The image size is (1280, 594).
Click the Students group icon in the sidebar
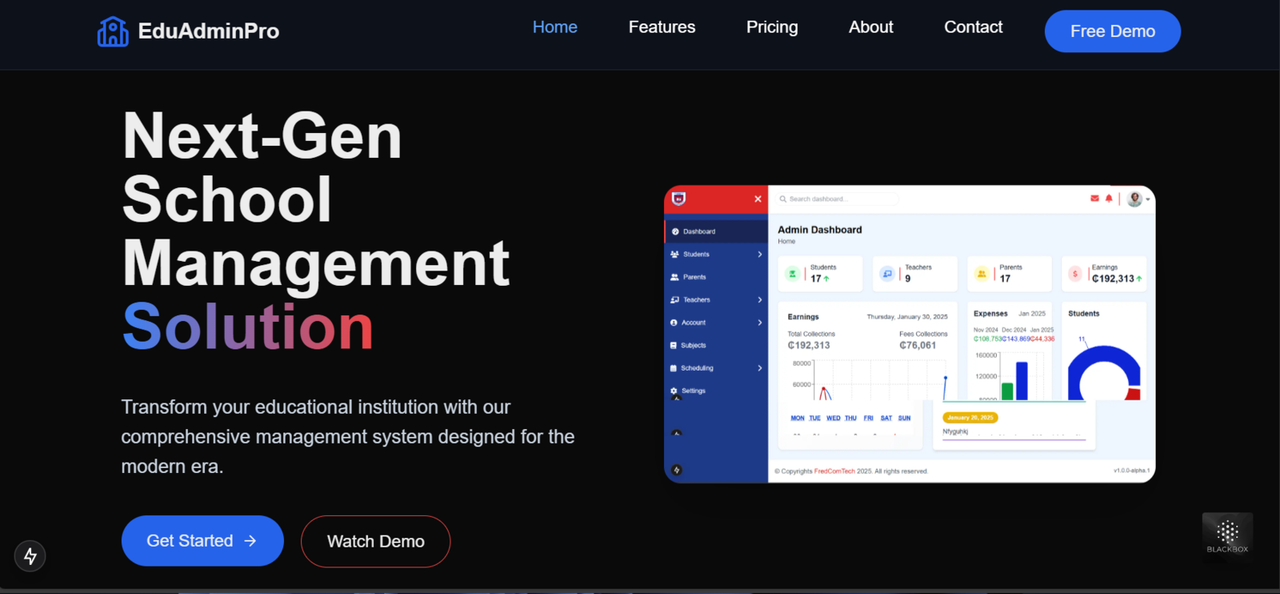tap(674, 254)
